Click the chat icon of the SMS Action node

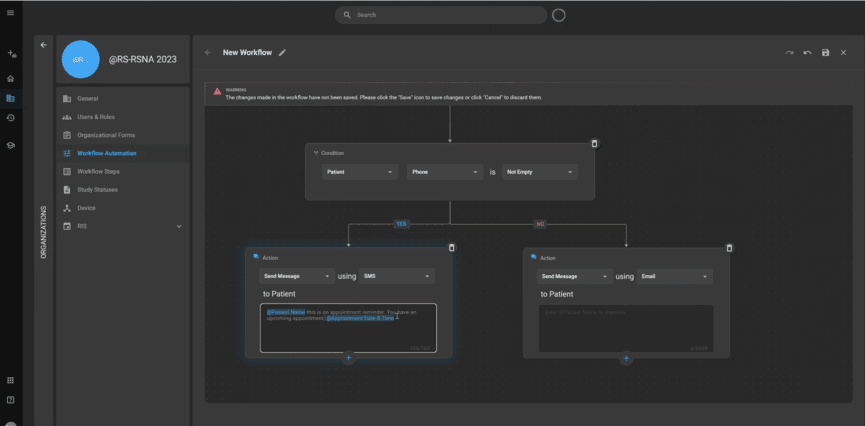(256, 257)
